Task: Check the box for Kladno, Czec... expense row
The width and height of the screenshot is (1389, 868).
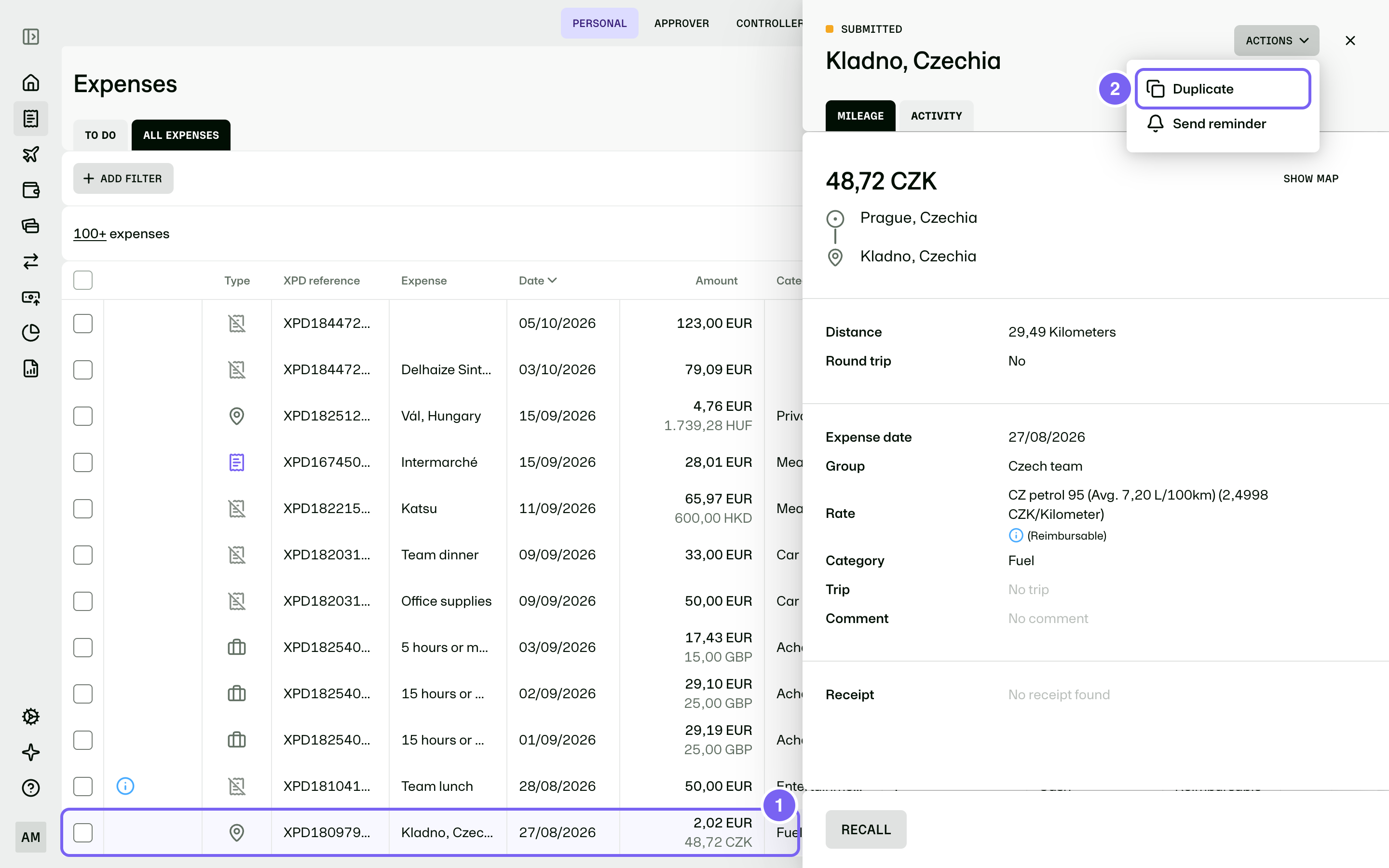Action: tap(82, 832)
